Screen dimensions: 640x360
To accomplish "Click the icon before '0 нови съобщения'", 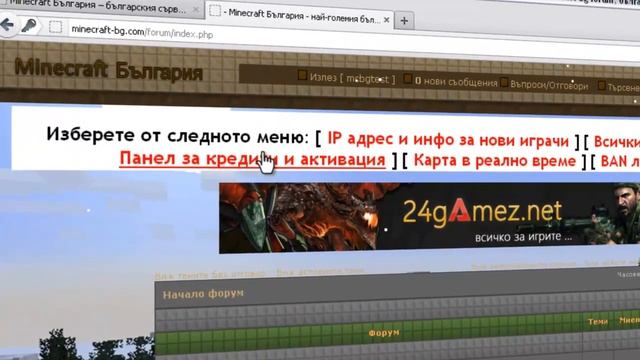I will coord(407,78).
